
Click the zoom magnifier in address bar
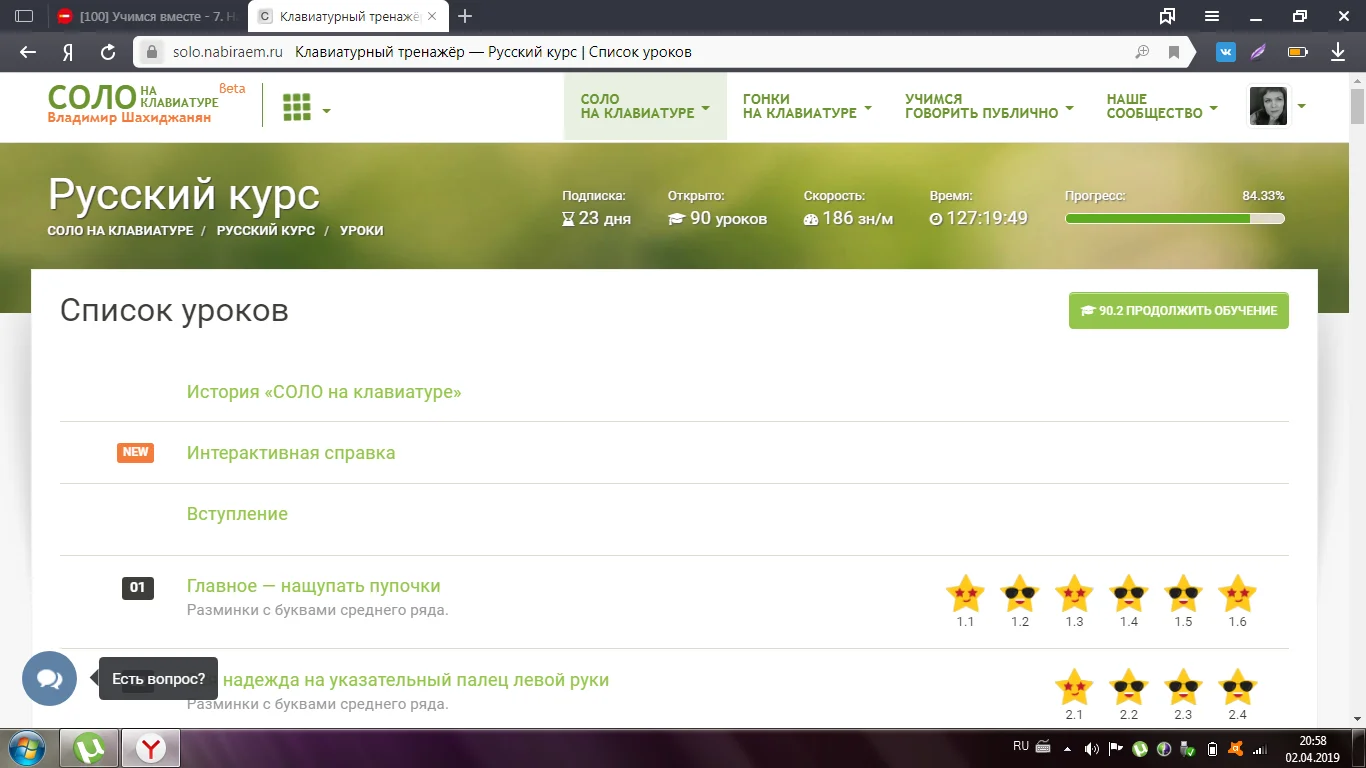[1142, 52]
